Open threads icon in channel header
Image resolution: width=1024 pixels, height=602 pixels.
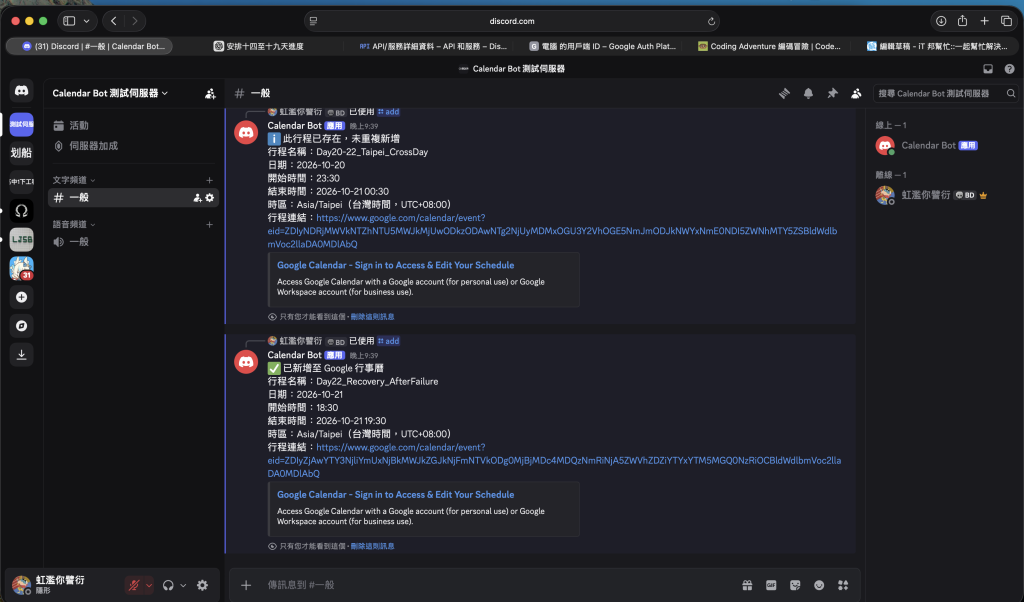coord(784,93)
